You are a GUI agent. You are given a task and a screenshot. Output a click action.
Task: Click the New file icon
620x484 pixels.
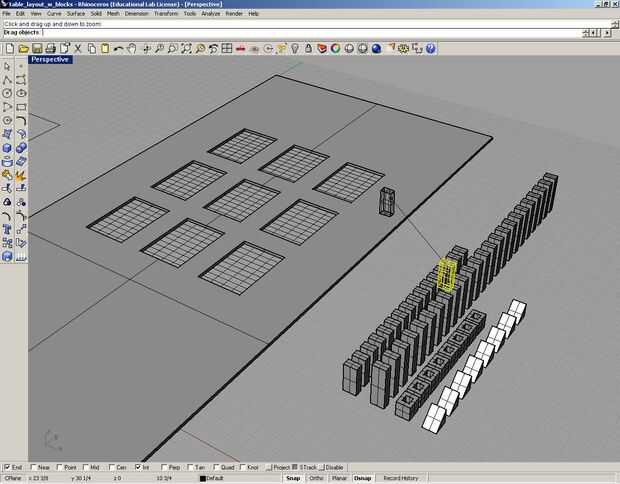(10, 49)
